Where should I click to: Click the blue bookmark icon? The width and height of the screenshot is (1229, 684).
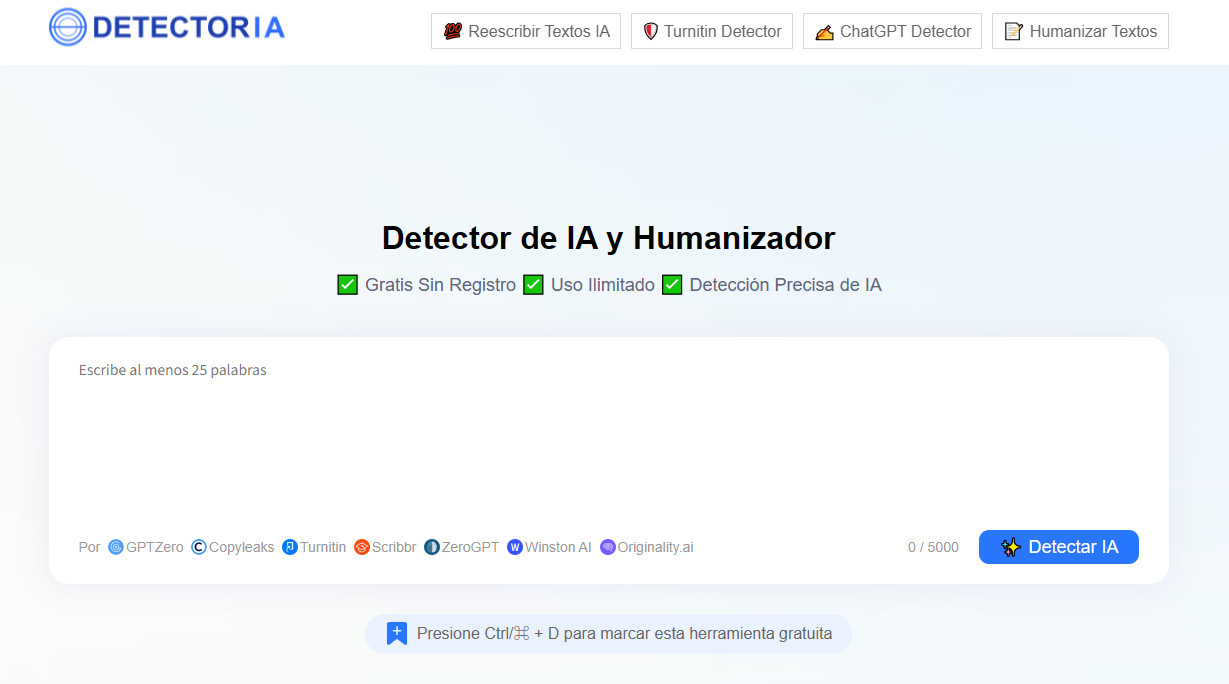tap(397, 633)
